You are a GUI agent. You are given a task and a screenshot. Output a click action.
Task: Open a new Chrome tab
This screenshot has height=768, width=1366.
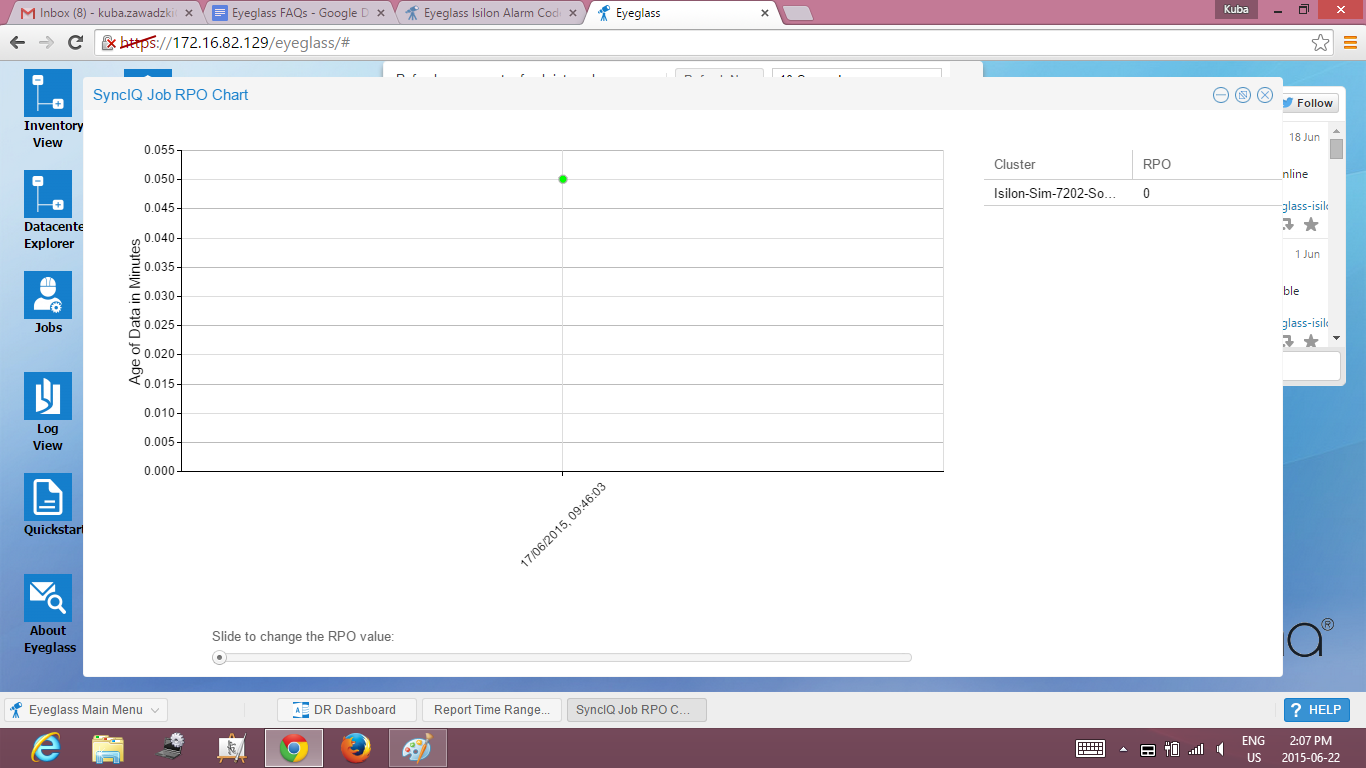797,14
